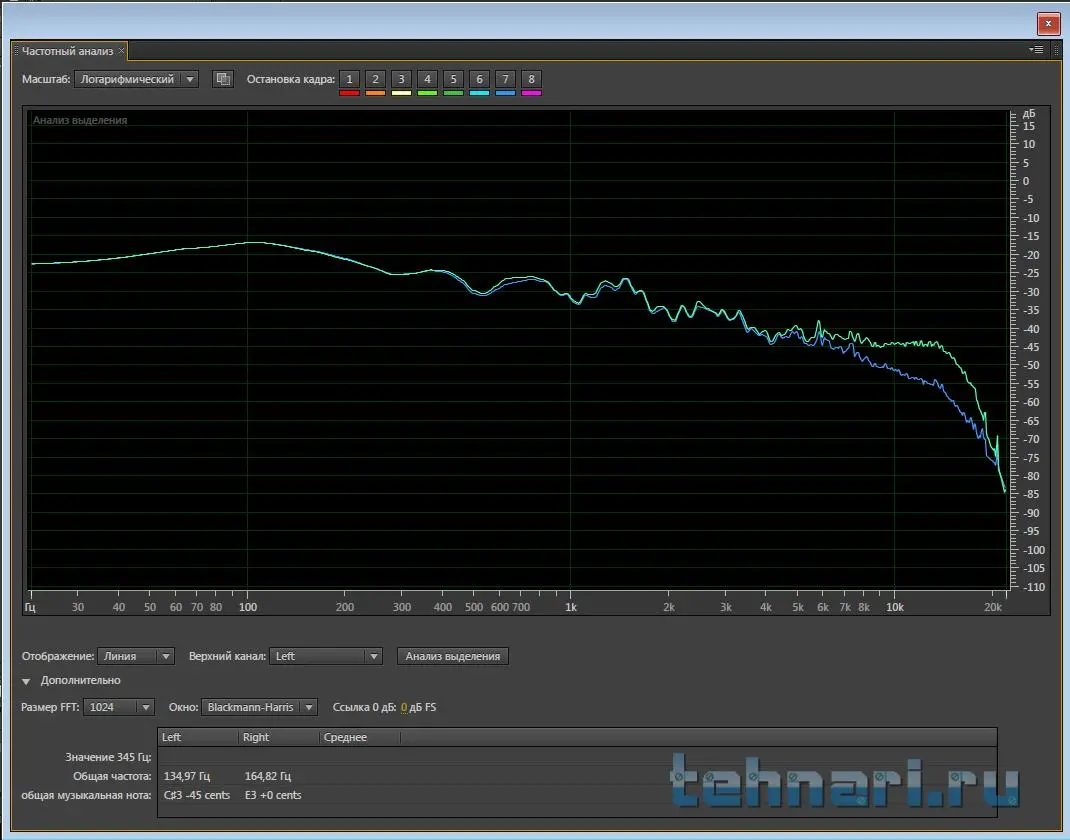Toggle frame hold 1 (red)
This screenshot has height=840, width=1070.
349,80
